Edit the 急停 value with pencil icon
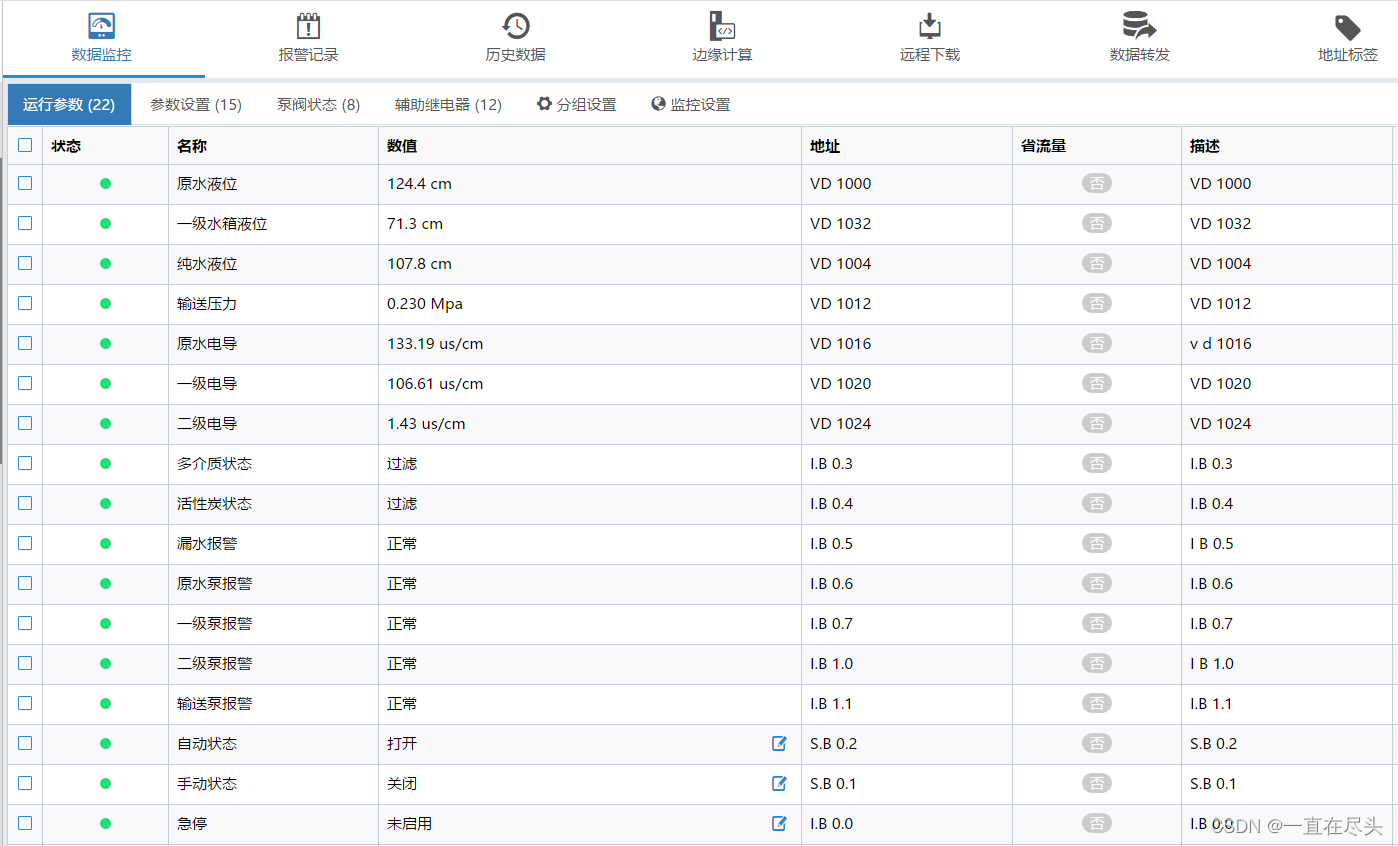This screenshot has width=1398, height=846. [x=780, y=823]
